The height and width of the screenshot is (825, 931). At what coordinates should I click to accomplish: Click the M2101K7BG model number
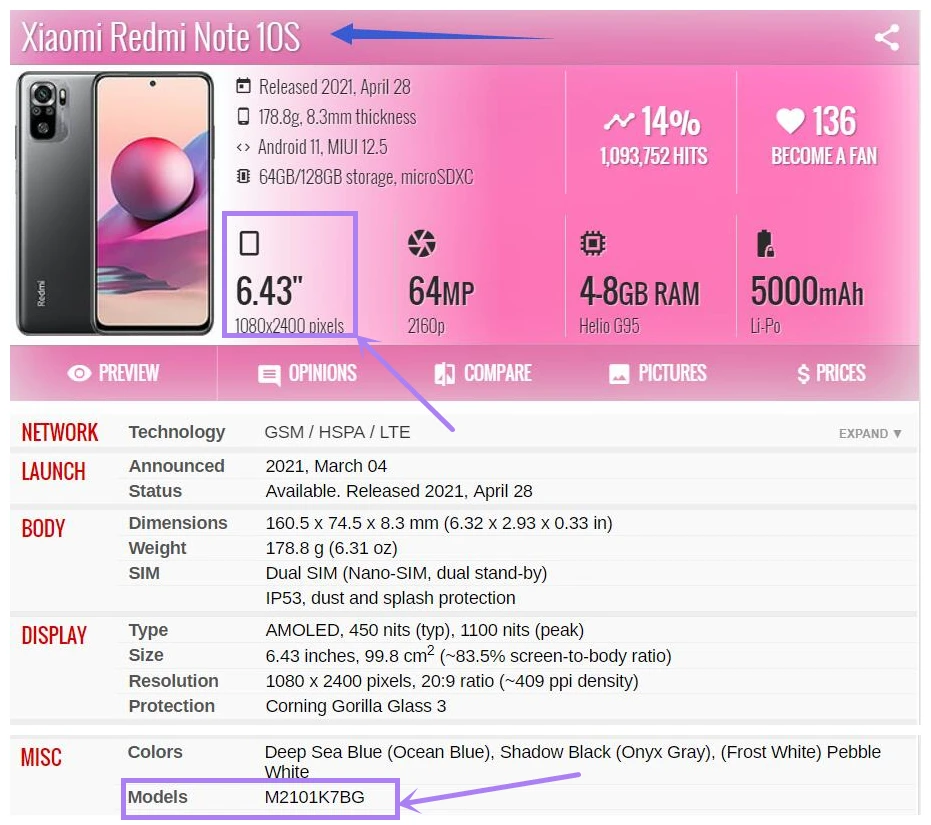(315, 797)
